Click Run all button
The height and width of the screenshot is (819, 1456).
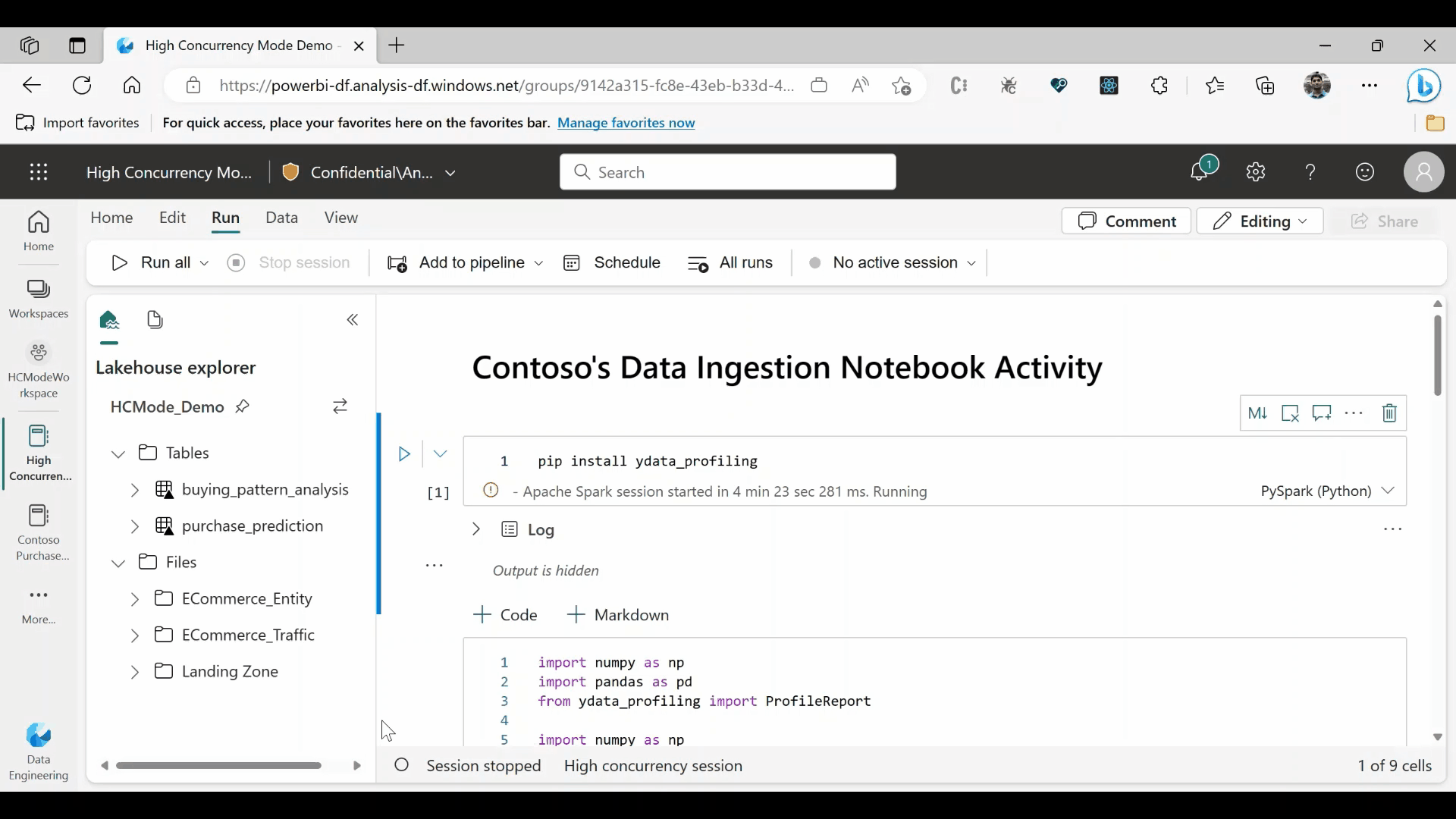click(151, 263)
